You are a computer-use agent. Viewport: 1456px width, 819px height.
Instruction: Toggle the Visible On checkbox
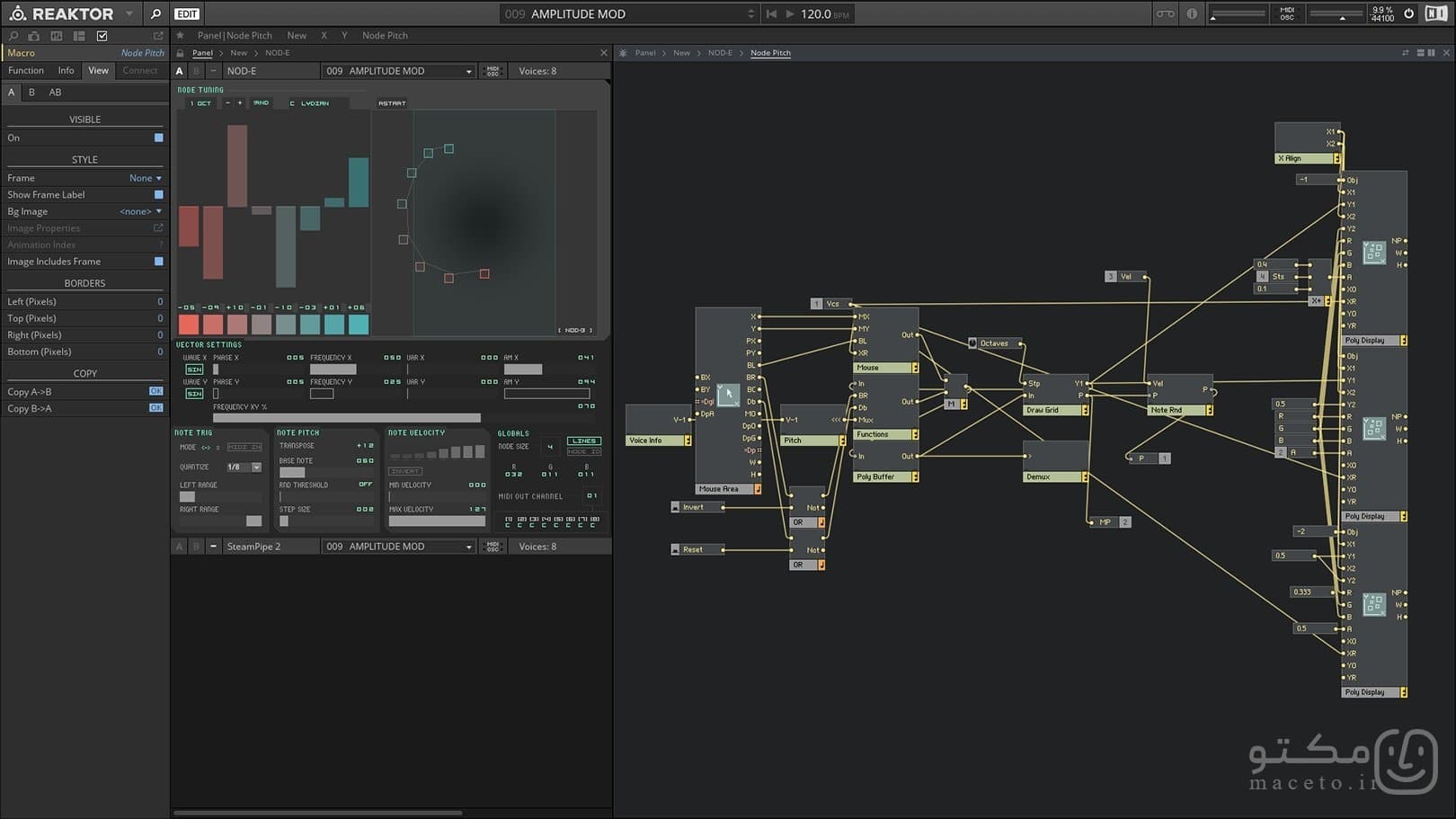(x=159, y=138)
